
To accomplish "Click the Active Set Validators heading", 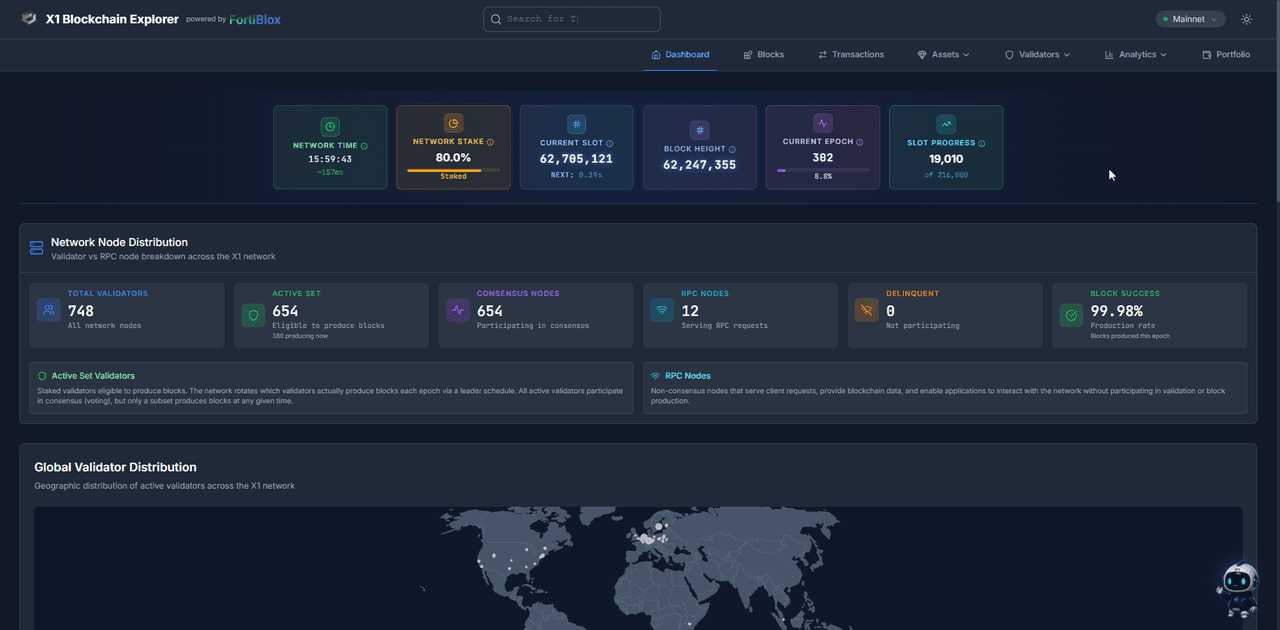I will pyautogui.click(x=93, y=376).
